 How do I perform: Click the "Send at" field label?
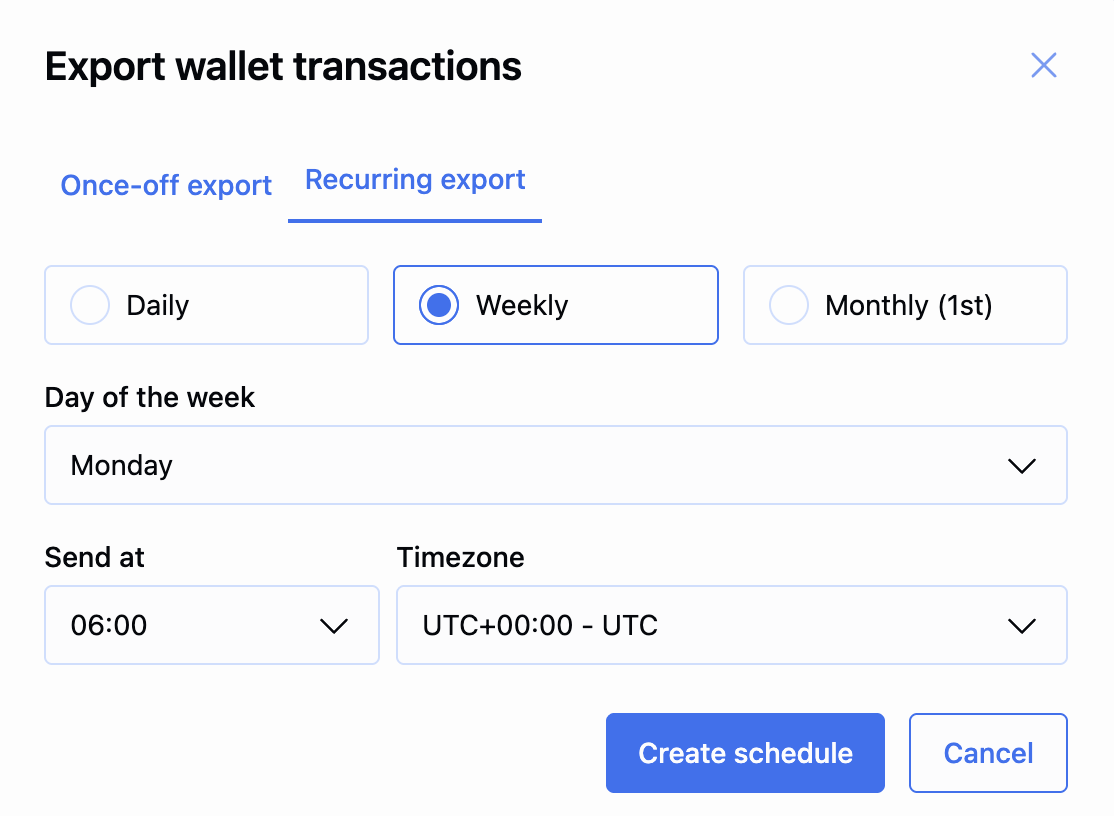(95, 557)
